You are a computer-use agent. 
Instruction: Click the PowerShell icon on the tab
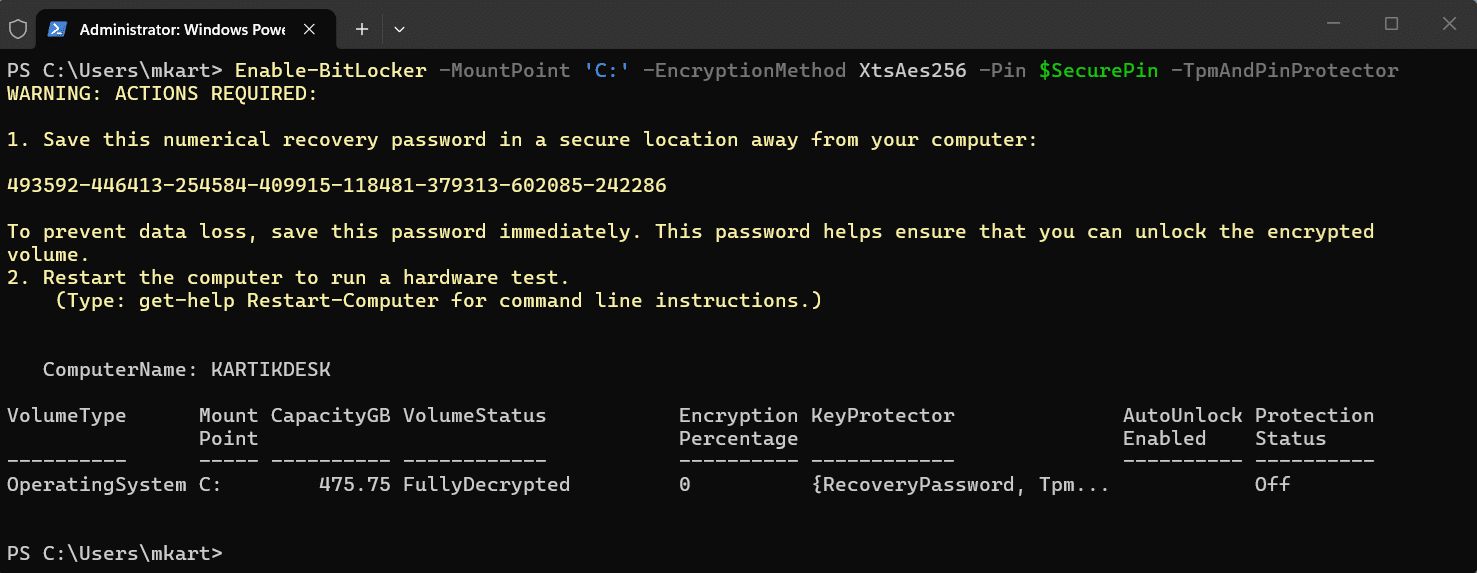pos(59,29)
